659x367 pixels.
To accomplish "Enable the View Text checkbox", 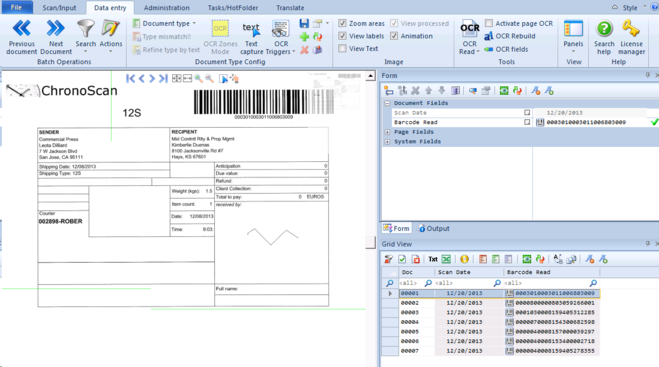I will tap(343, 49).
